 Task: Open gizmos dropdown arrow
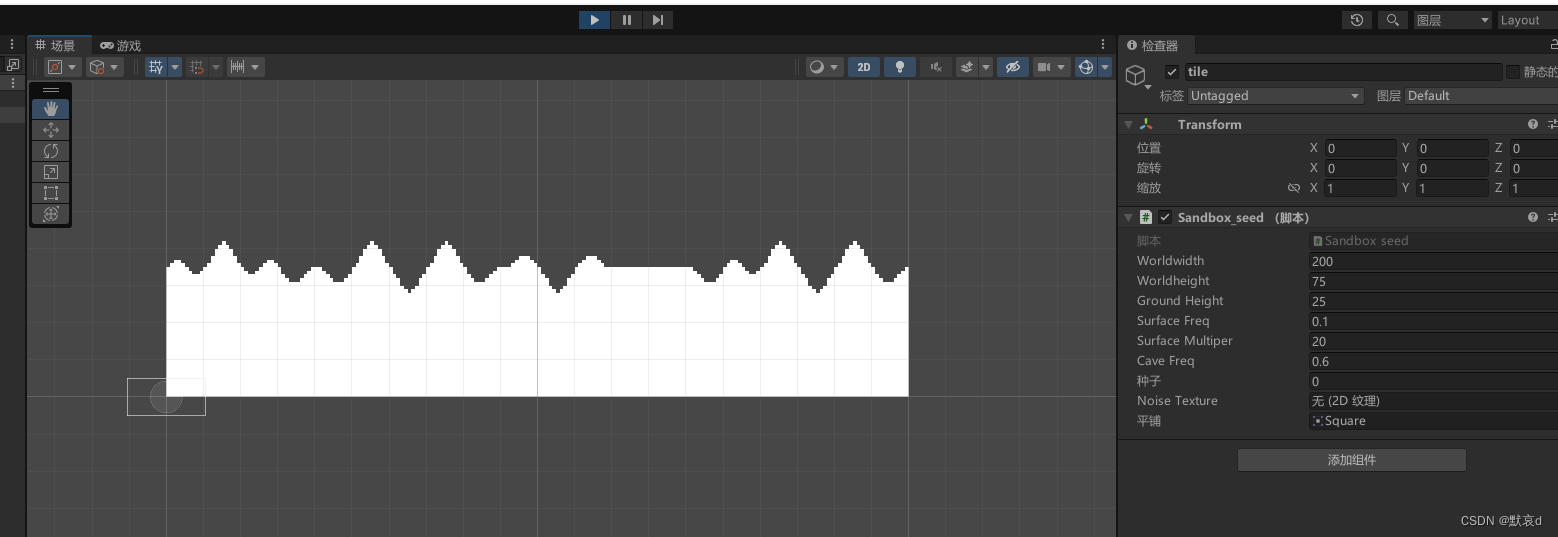pyautogui.click(x=1105, y=67)
